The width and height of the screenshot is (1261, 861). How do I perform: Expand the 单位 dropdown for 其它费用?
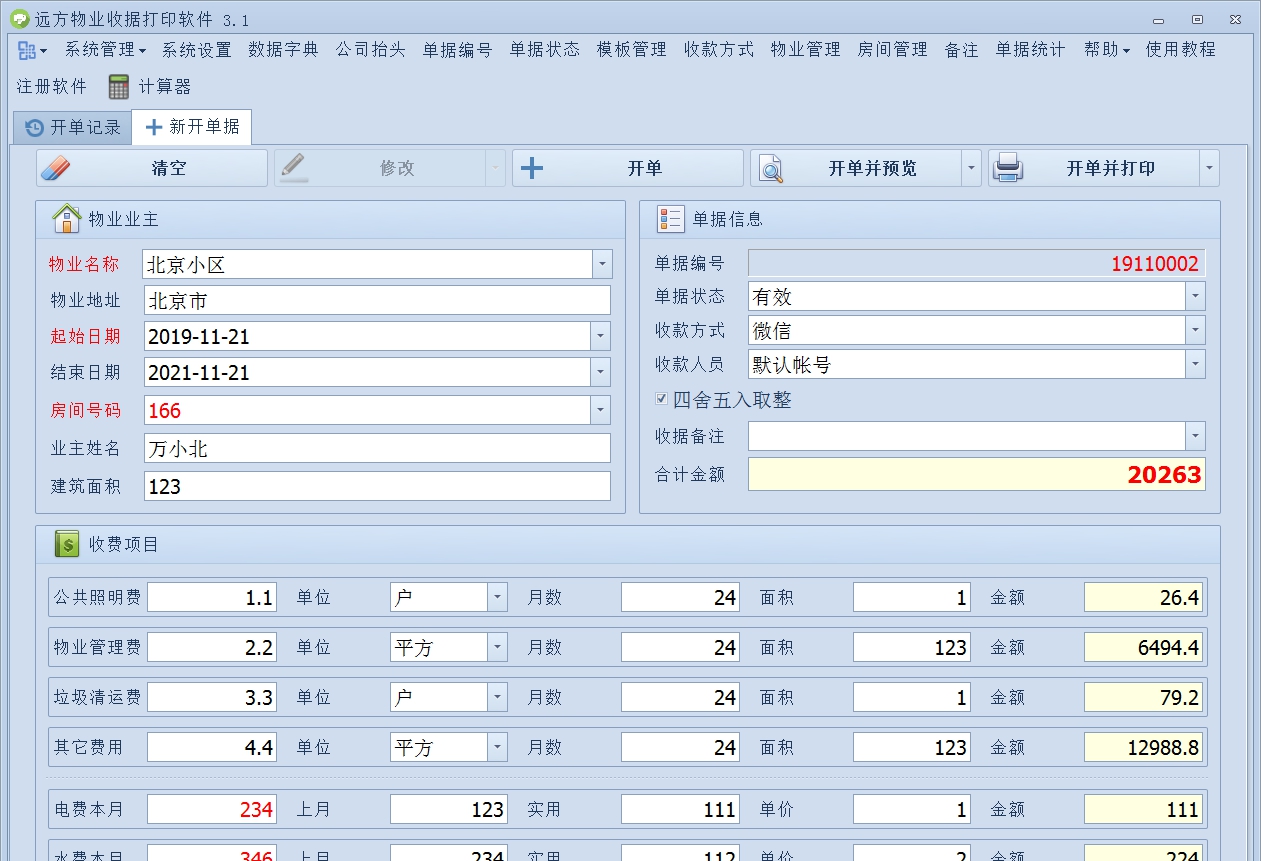497,746
